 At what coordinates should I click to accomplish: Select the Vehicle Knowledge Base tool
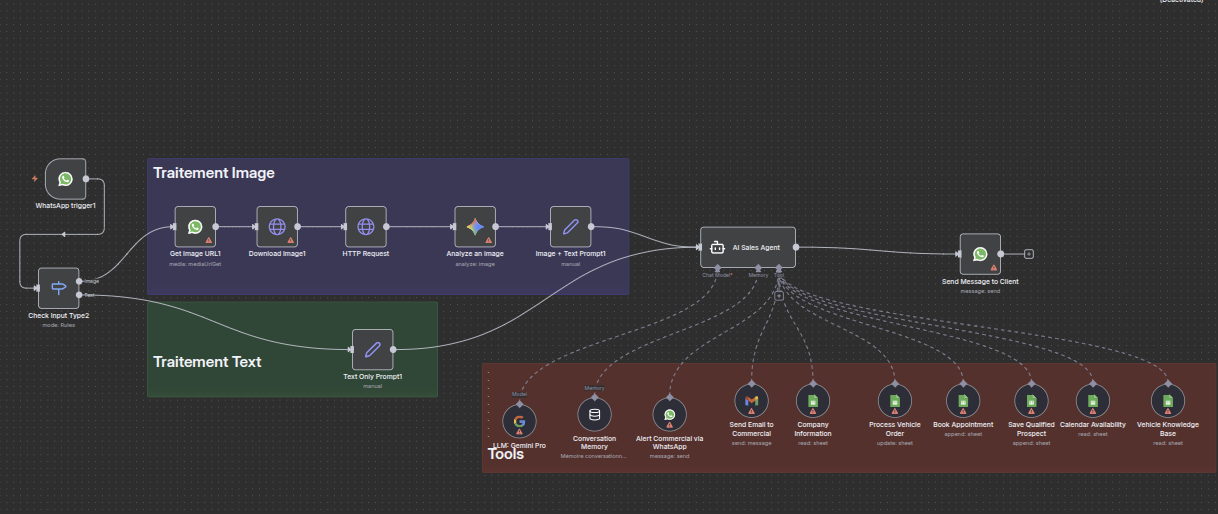(x=1167, y=401)
